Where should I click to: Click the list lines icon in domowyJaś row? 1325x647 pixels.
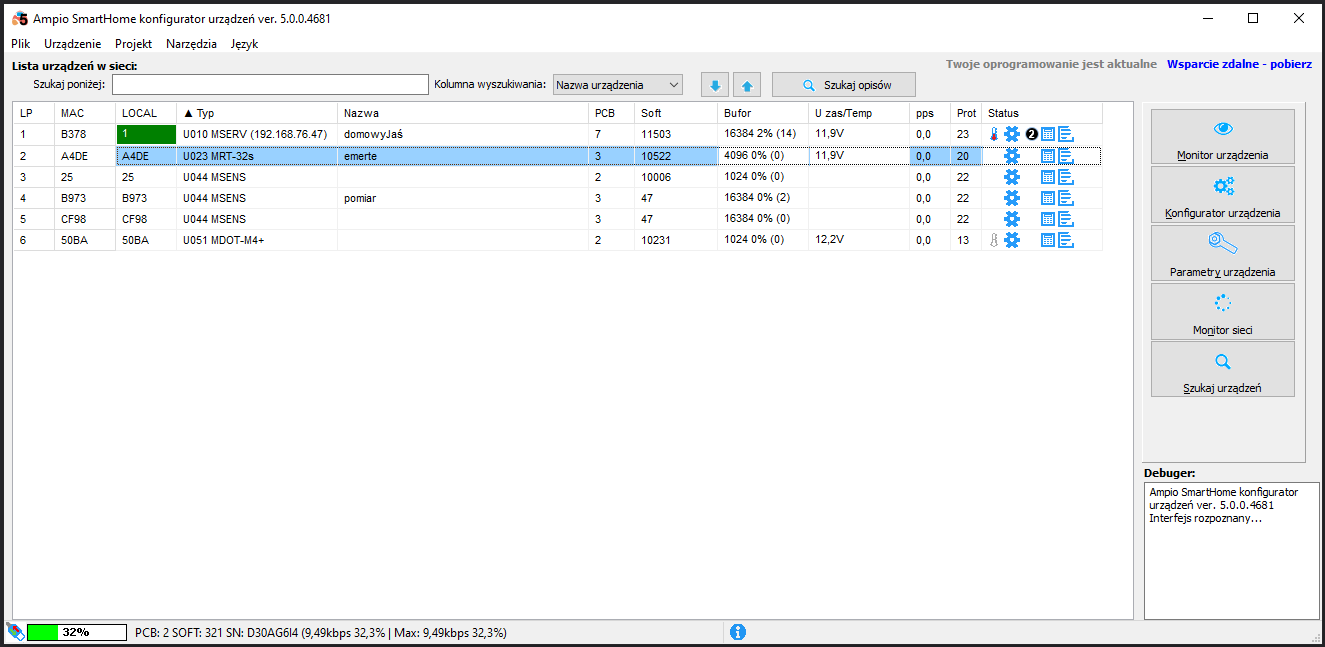click(1066, 134)
